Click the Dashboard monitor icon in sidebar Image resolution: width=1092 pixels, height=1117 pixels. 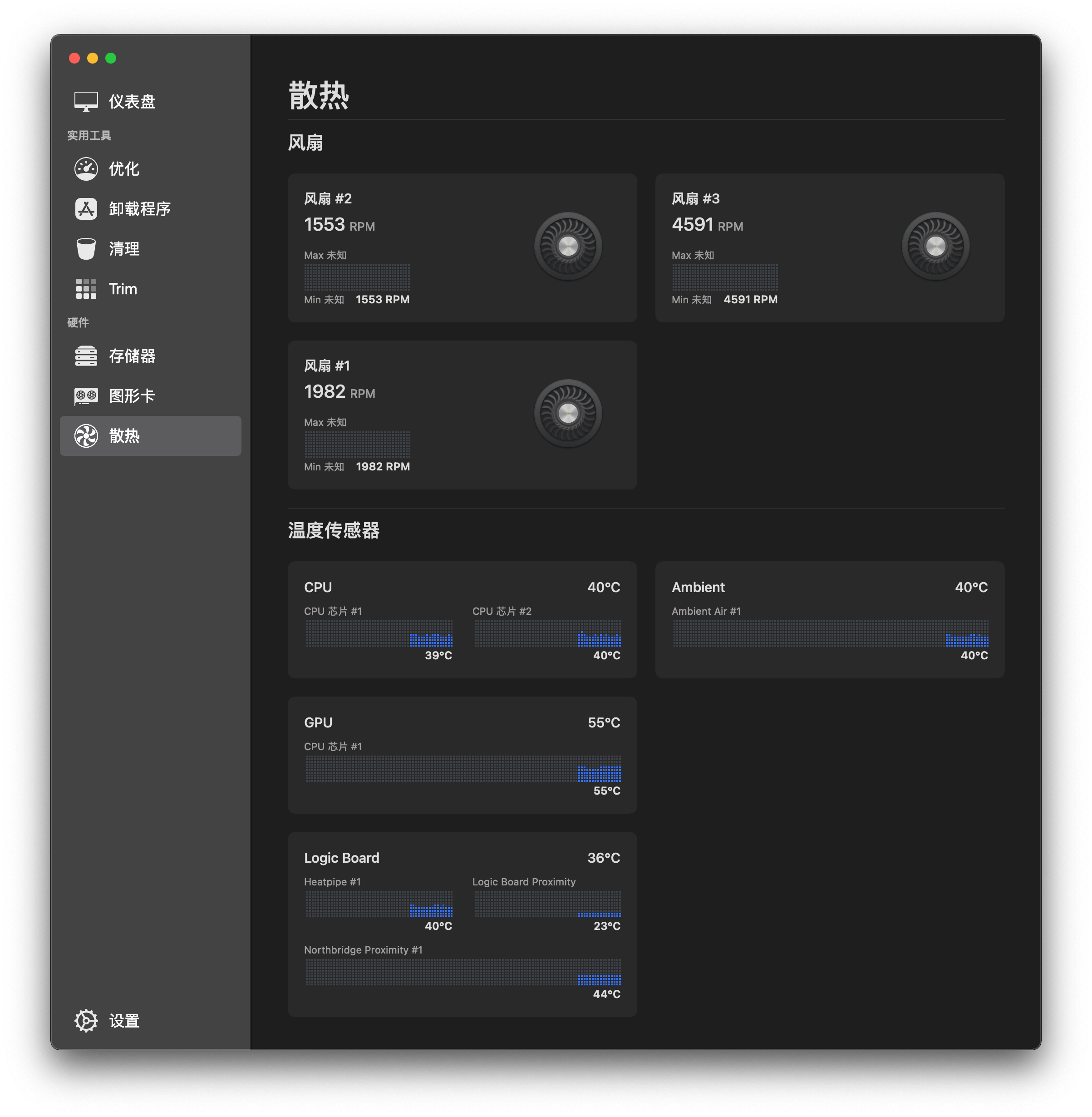[86, 102]
